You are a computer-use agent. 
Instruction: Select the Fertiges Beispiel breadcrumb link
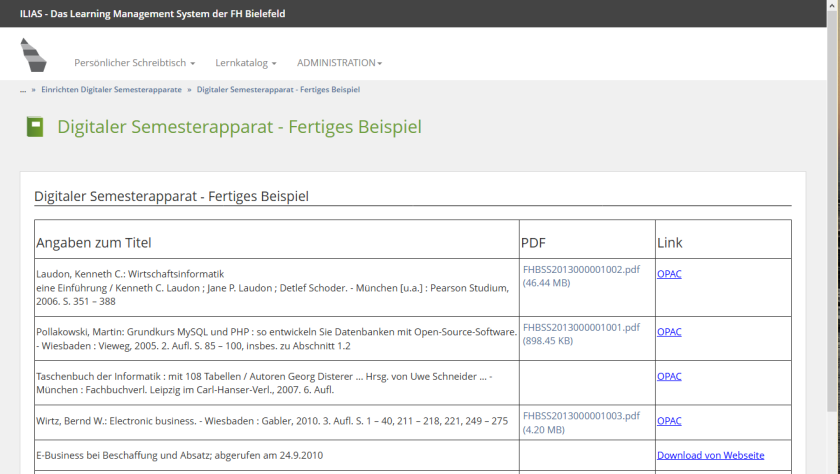[278, 90]
